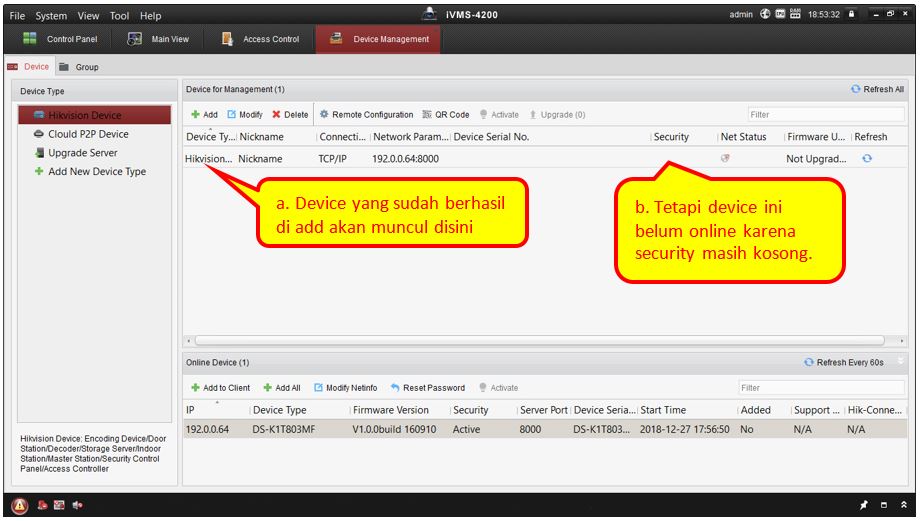Open the Control Panel tab
The image size is (921, 521).
(x=59, y=39)
